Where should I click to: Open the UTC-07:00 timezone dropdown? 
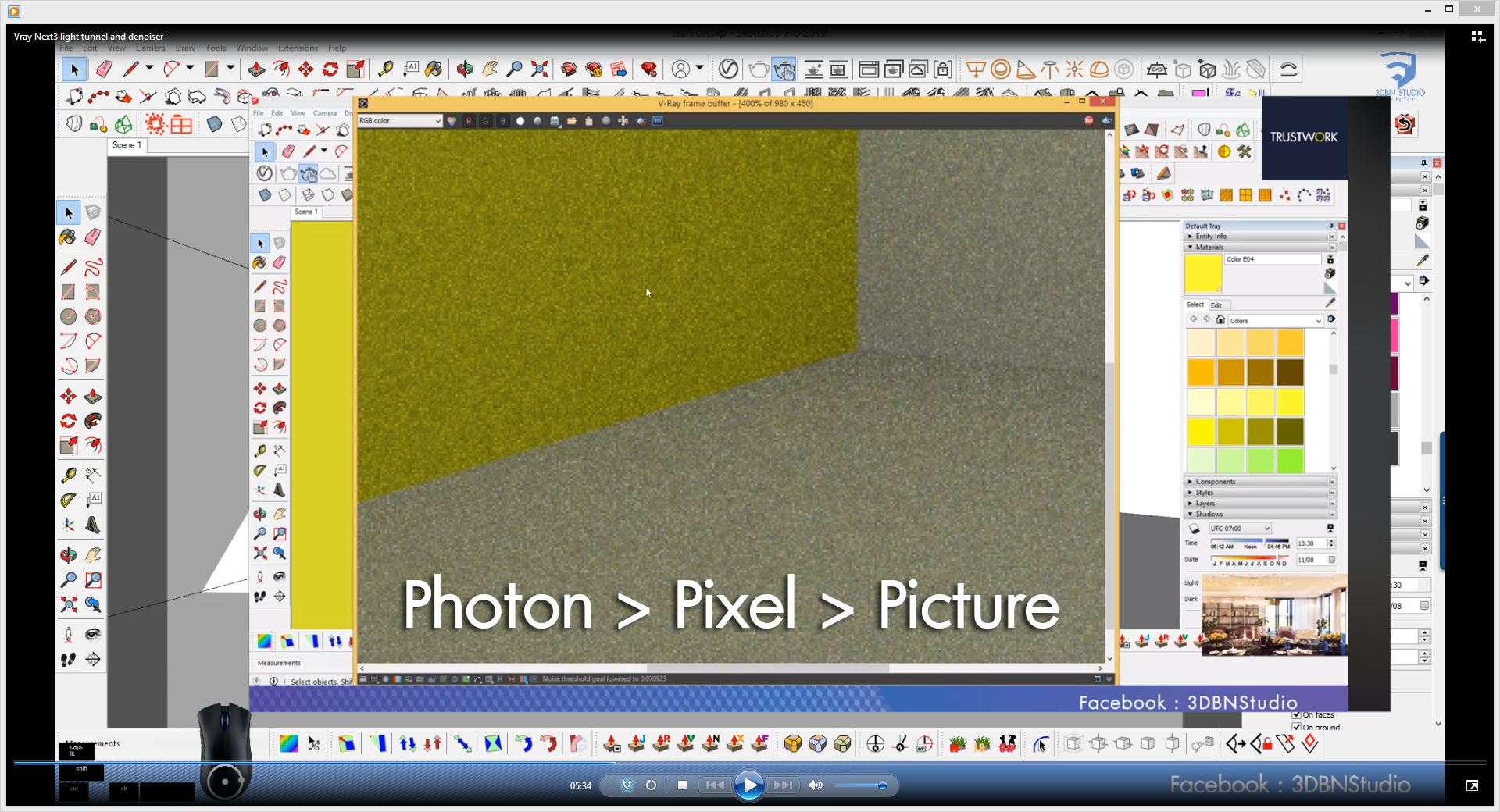point(1240,529)
